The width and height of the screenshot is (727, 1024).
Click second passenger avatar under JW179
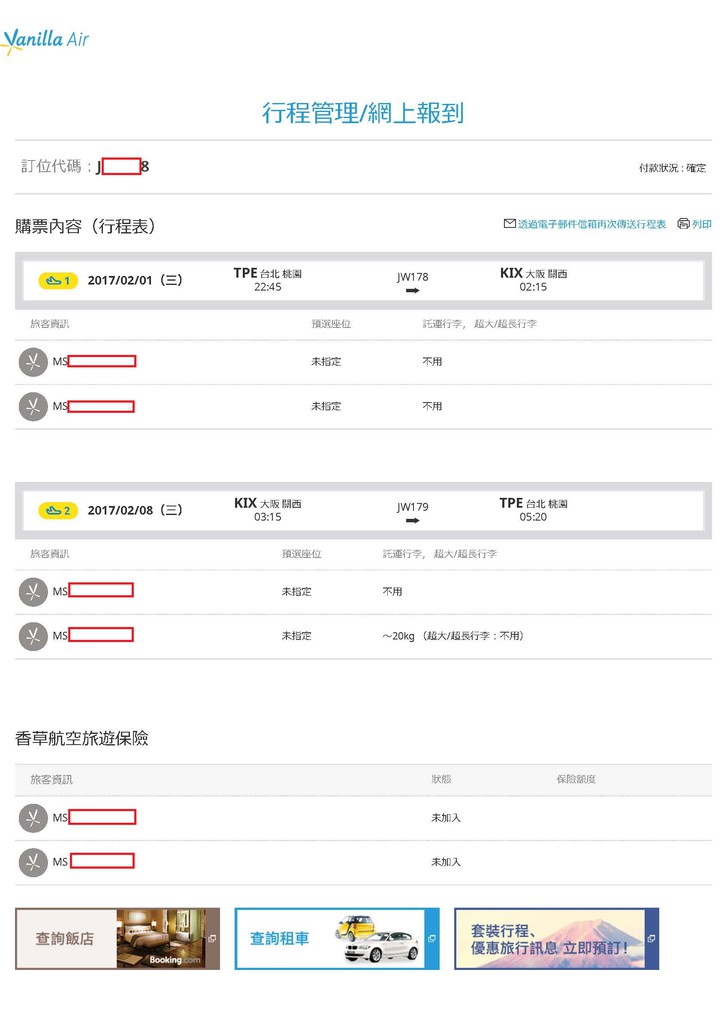33,636
